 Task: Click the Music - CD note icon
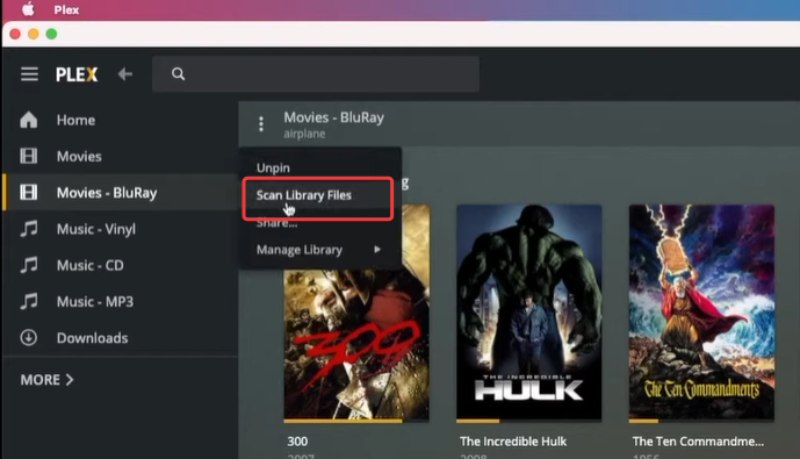tap(29, 265)
